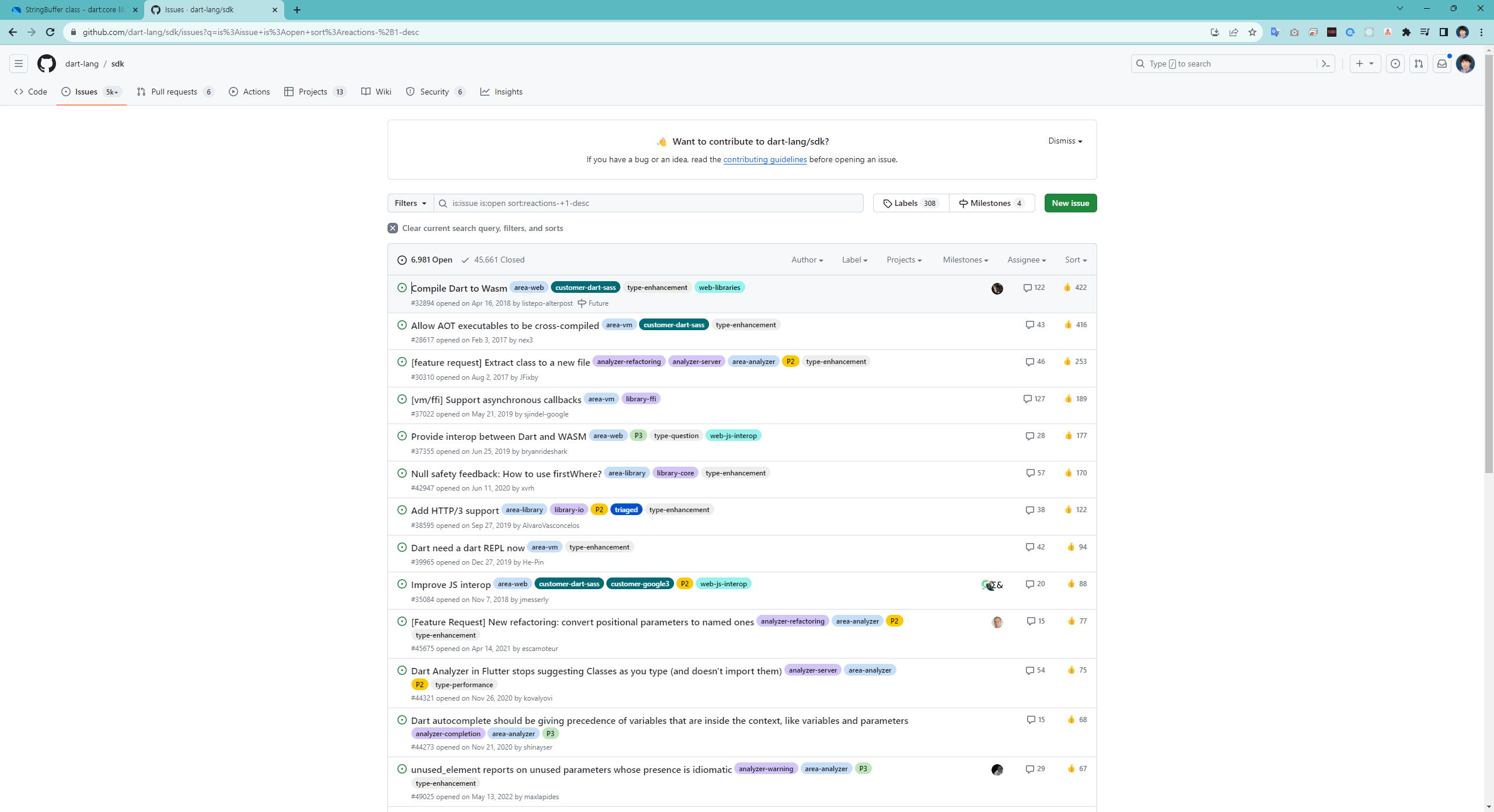Image resolution: width=1494 pixels, height=812 pixels.
Task: Expand the Filters dropdown
Action: pos(410,203)
